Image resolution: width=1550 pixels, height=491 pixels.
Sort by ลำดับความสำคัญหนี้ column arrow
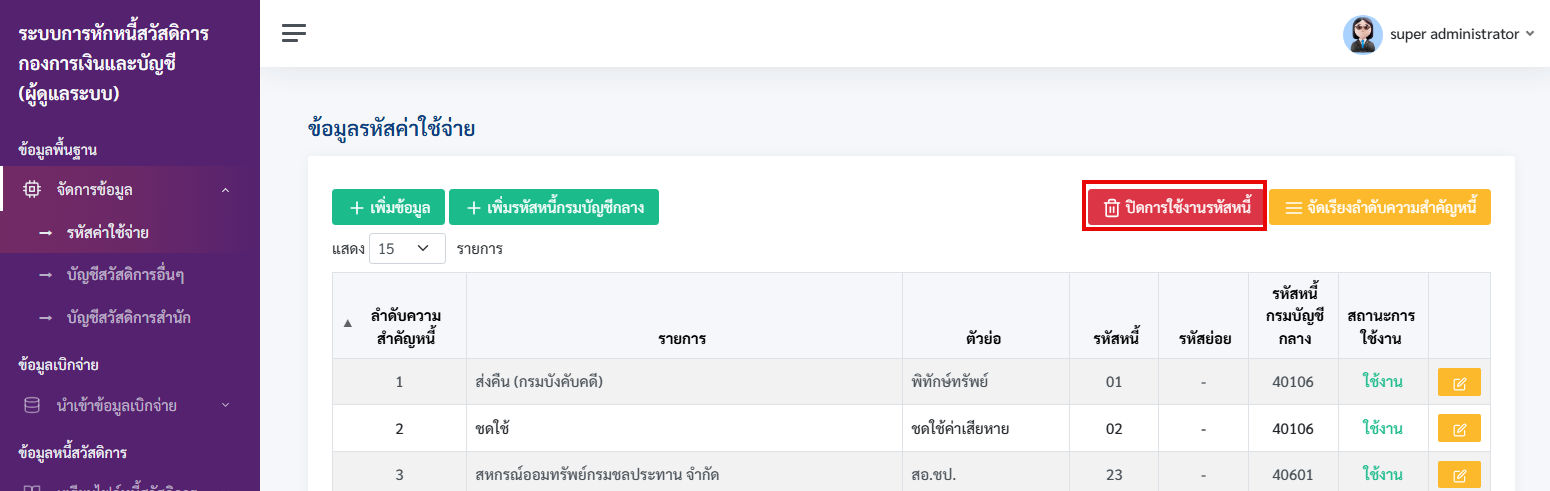(x=348, y=323)
